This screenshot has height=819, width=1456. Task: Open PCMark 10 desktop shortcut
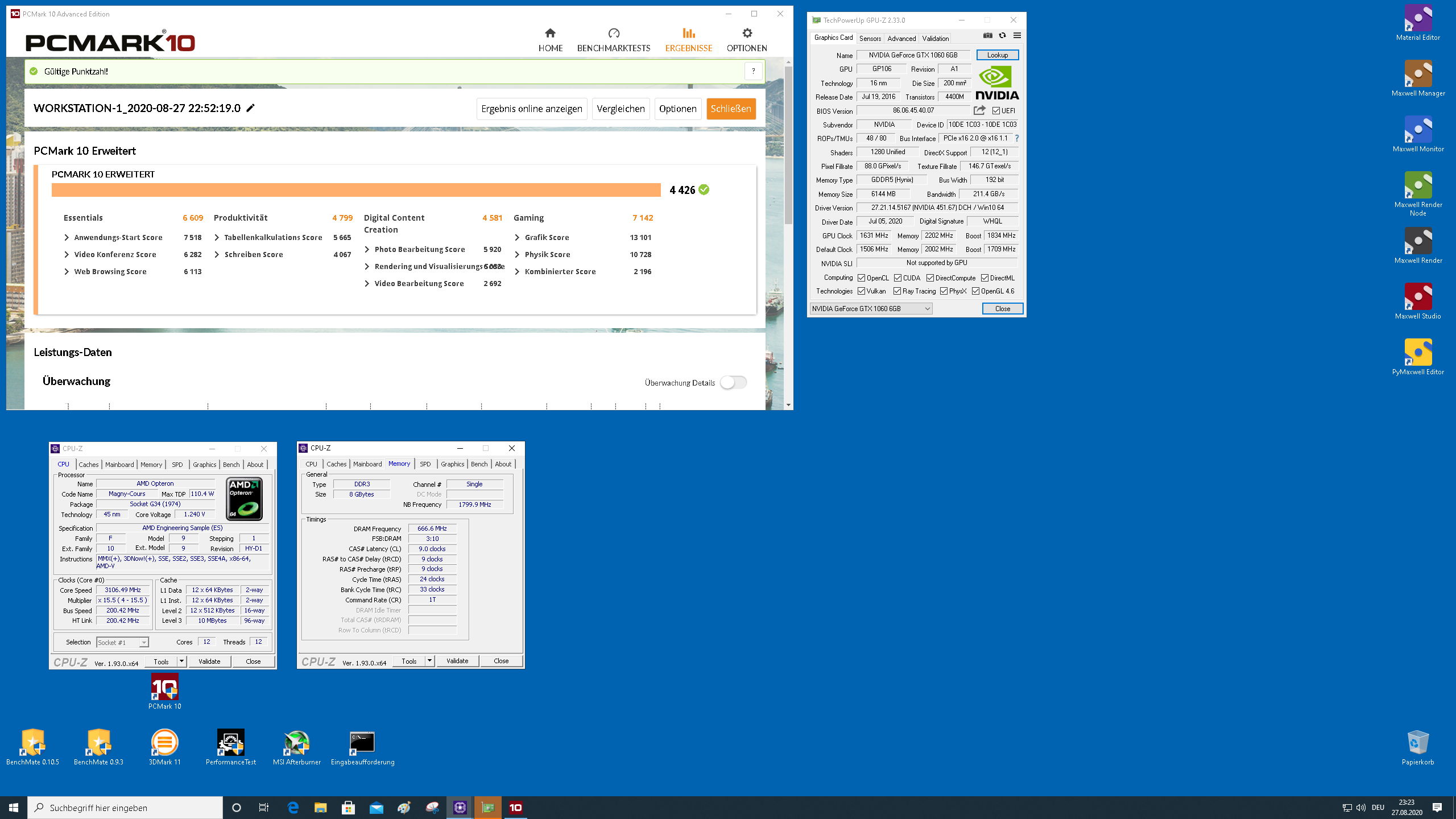[x=165, y=692]
